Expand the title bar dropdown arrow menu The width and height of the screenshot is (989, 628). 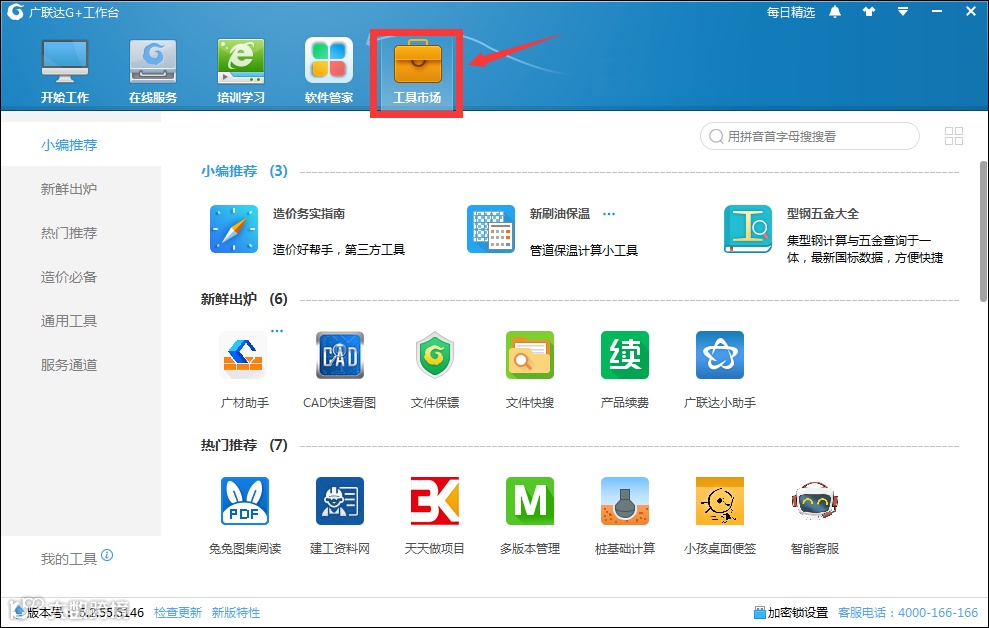coord(903,12)
